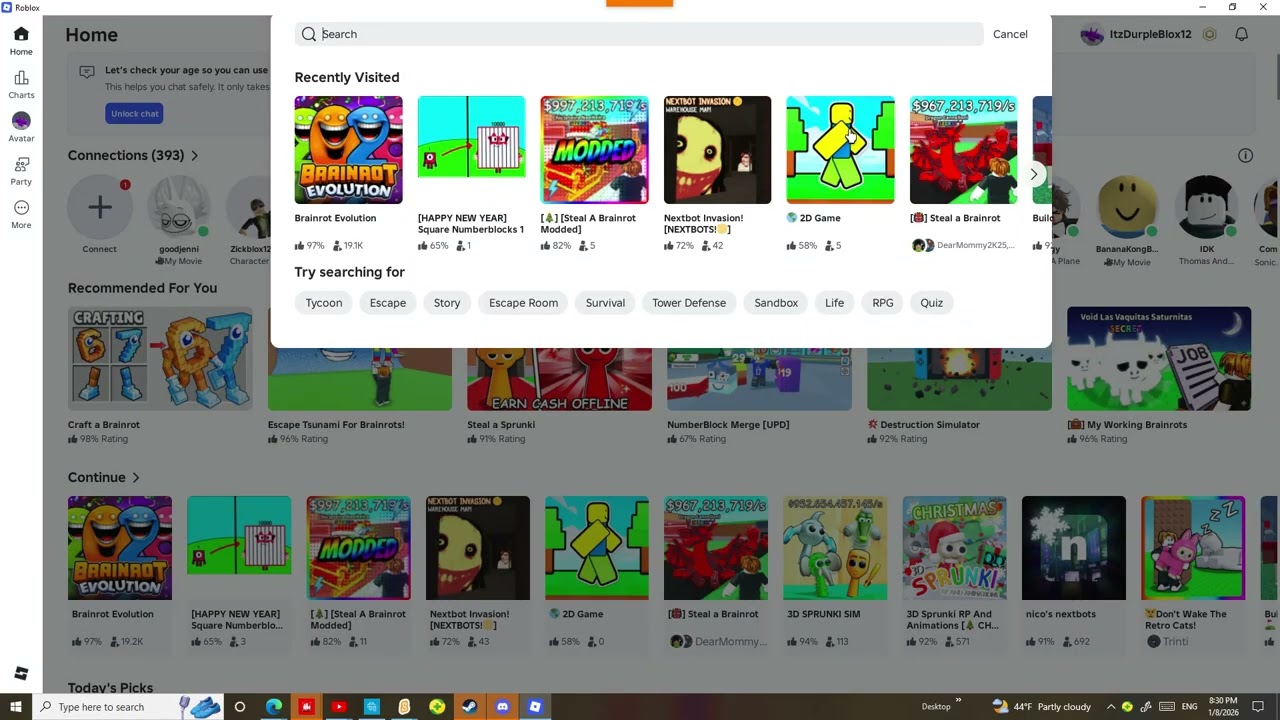Click the IDK connection avatar
The height and width of the screenshot is (720, 1280).
[x=1207, y=207]
